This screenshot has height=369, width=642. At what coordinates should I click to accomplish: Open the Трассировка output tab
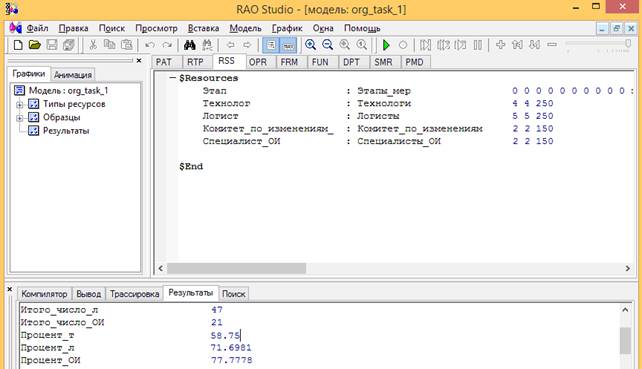coord(134,294)
